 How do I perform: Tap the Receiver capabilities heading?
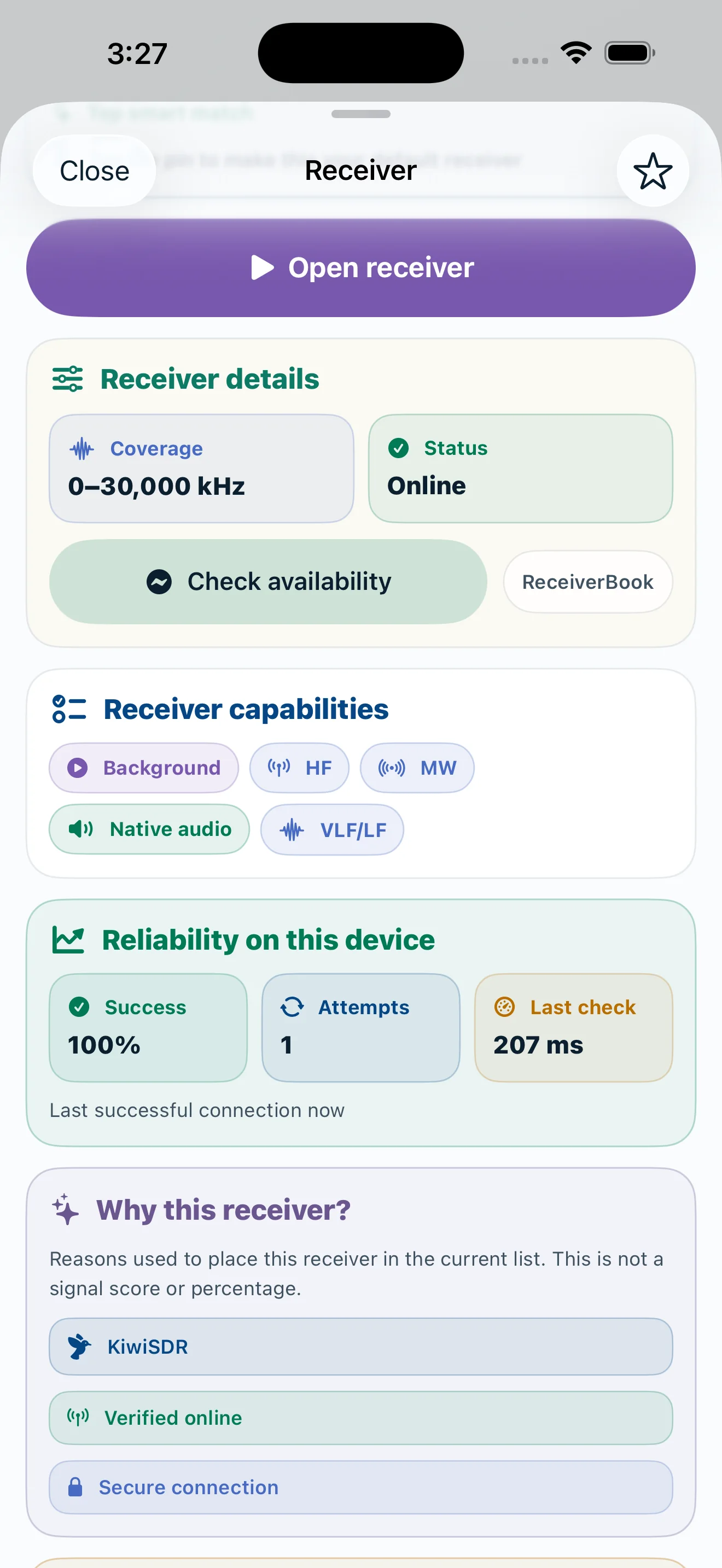point(246,709)
